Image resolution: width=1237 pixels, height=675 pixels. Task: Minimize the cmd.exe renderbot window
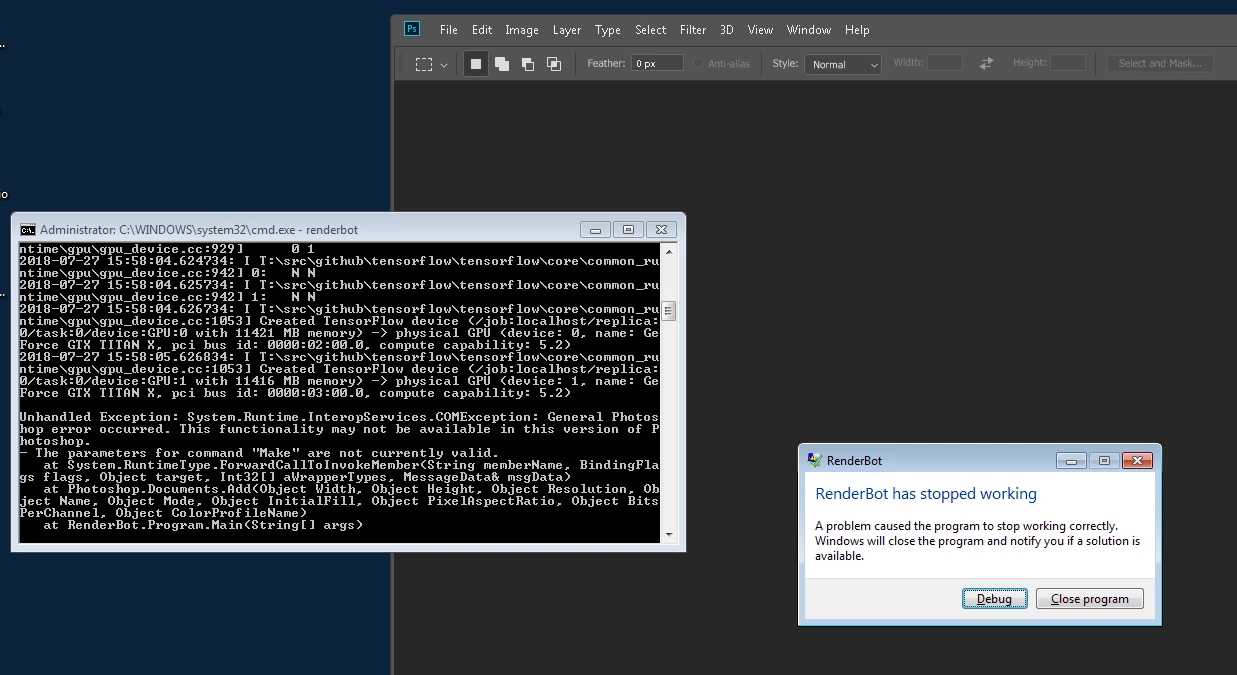pyautogui.click(x=595, y=230)
